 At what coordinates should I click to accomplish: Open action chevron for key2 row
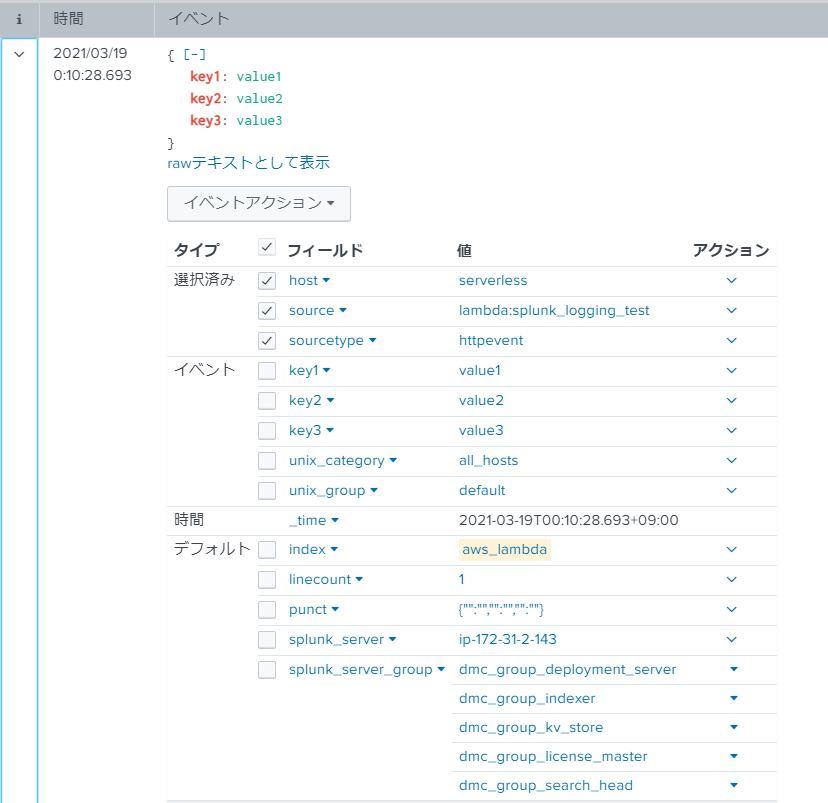tap(731, 401)
